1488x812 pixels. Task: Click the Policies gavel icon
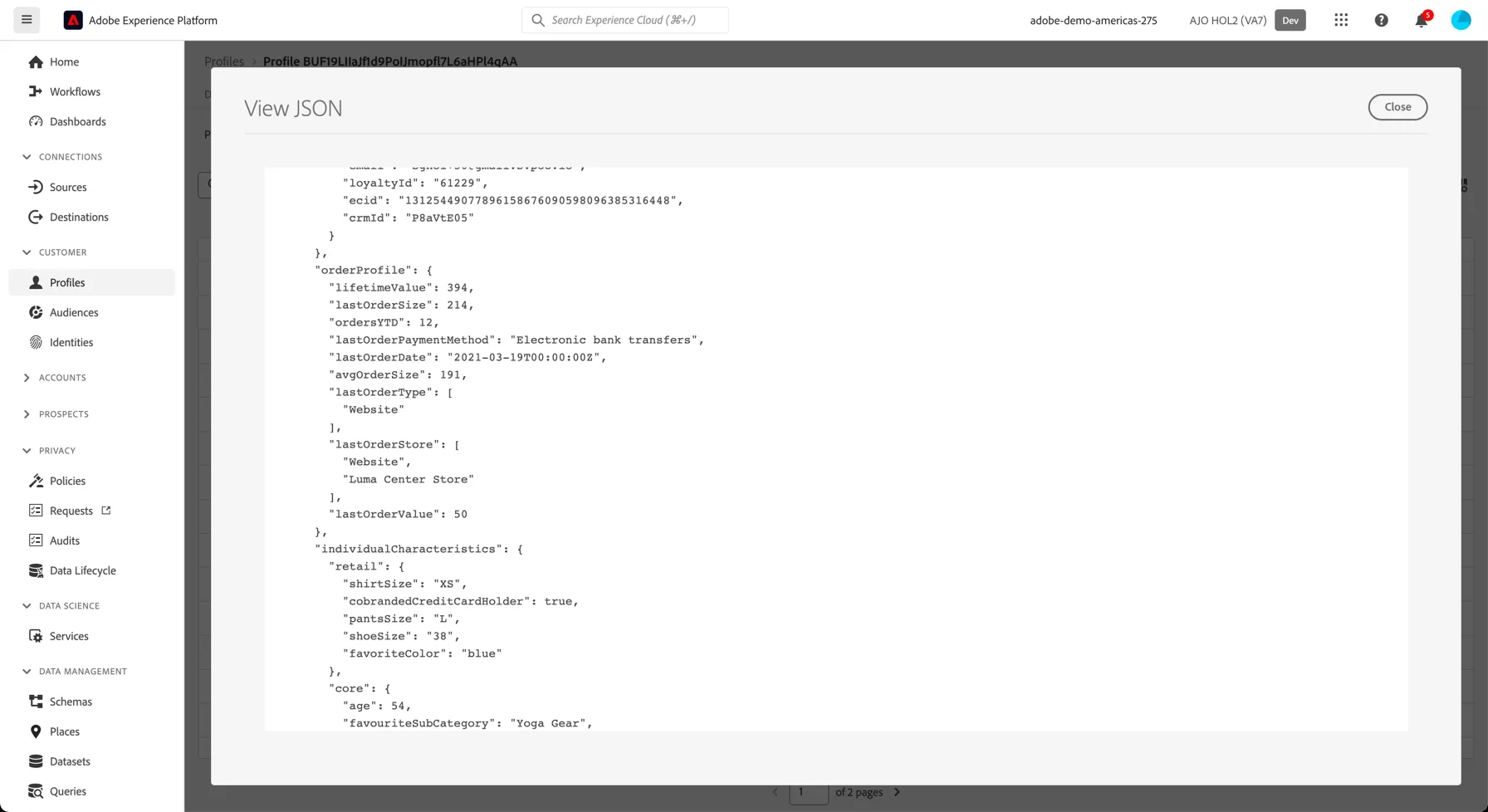coord(36,481)
